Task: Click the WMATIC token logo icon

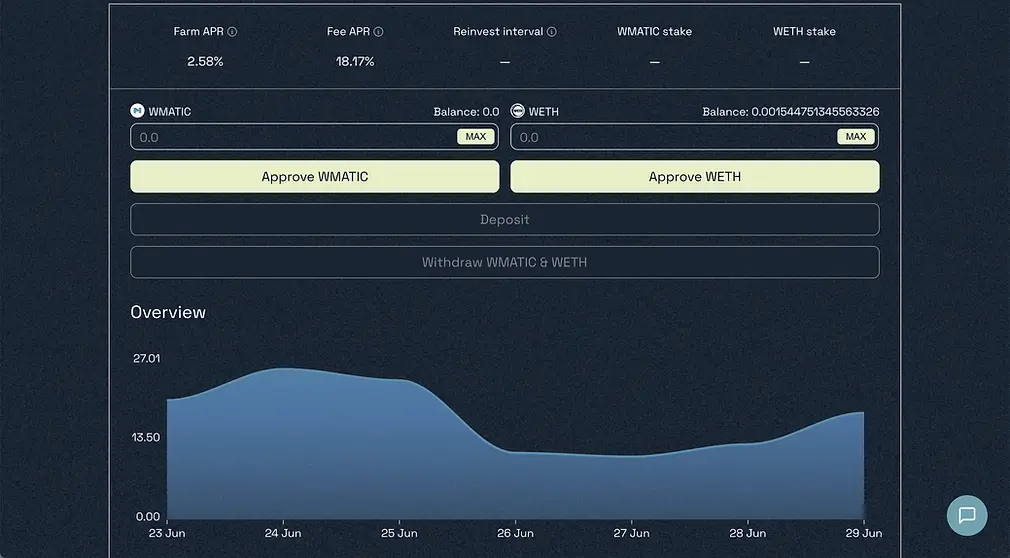Action: coord(138,111)
